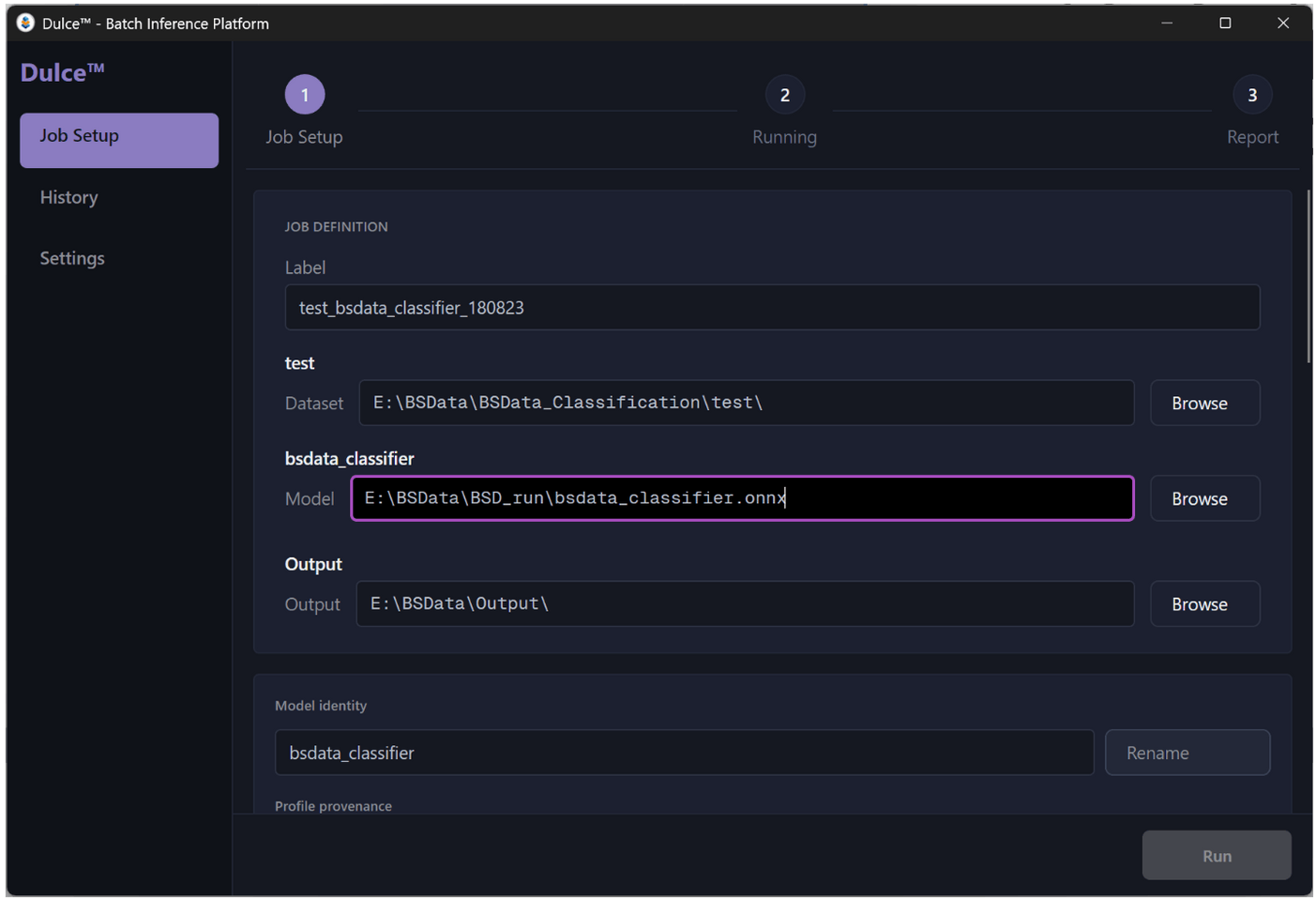
Task: Open the History sidebar item
Action: coord(68,197)
